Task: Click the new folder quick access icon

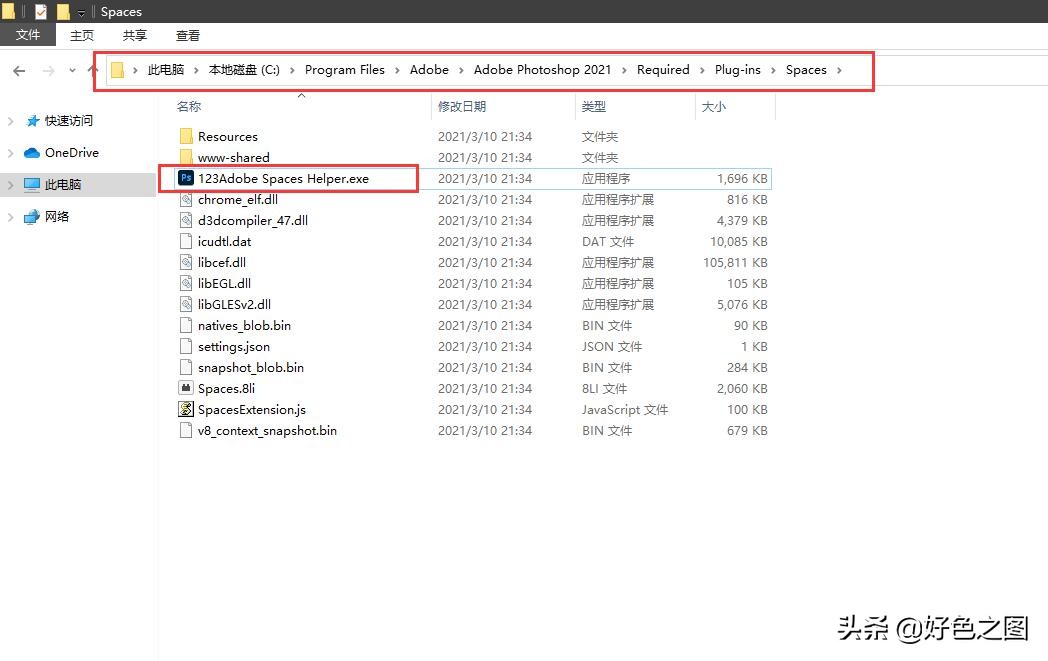Action: coord(62,11)
